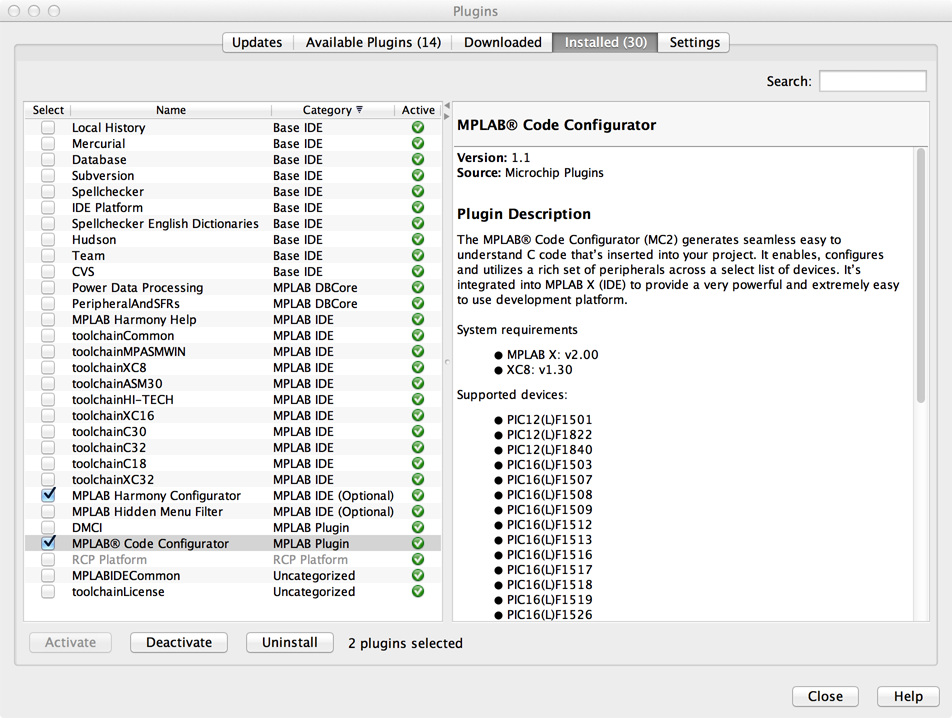Click the Uninstall button
The image size is (952, 718).
(x=289, y=643)
